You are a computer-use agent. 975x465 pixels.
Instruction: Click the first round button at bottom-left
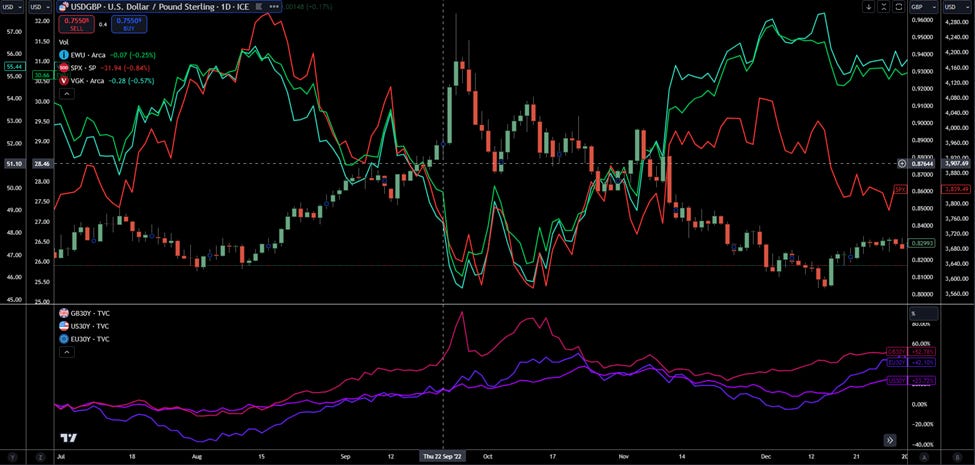(x=13, y=458)
